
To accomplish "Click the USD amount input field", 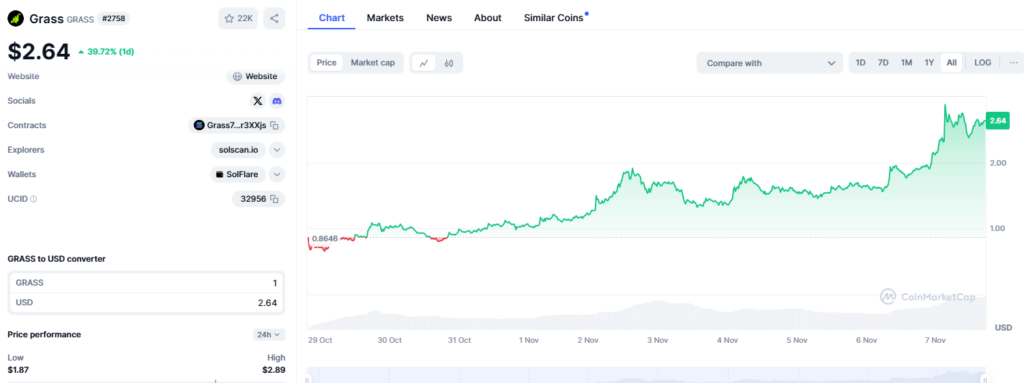I will click(x=146, y=303).
